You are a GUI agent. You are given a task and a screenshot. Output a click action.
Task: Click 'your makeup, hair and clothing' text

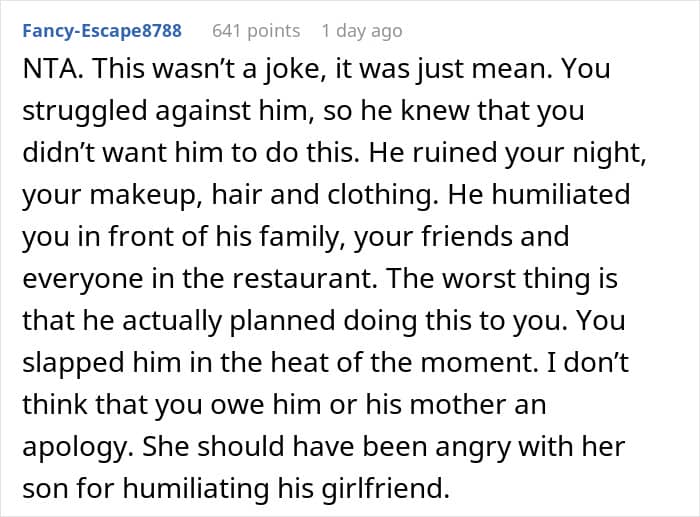[230, 195]
